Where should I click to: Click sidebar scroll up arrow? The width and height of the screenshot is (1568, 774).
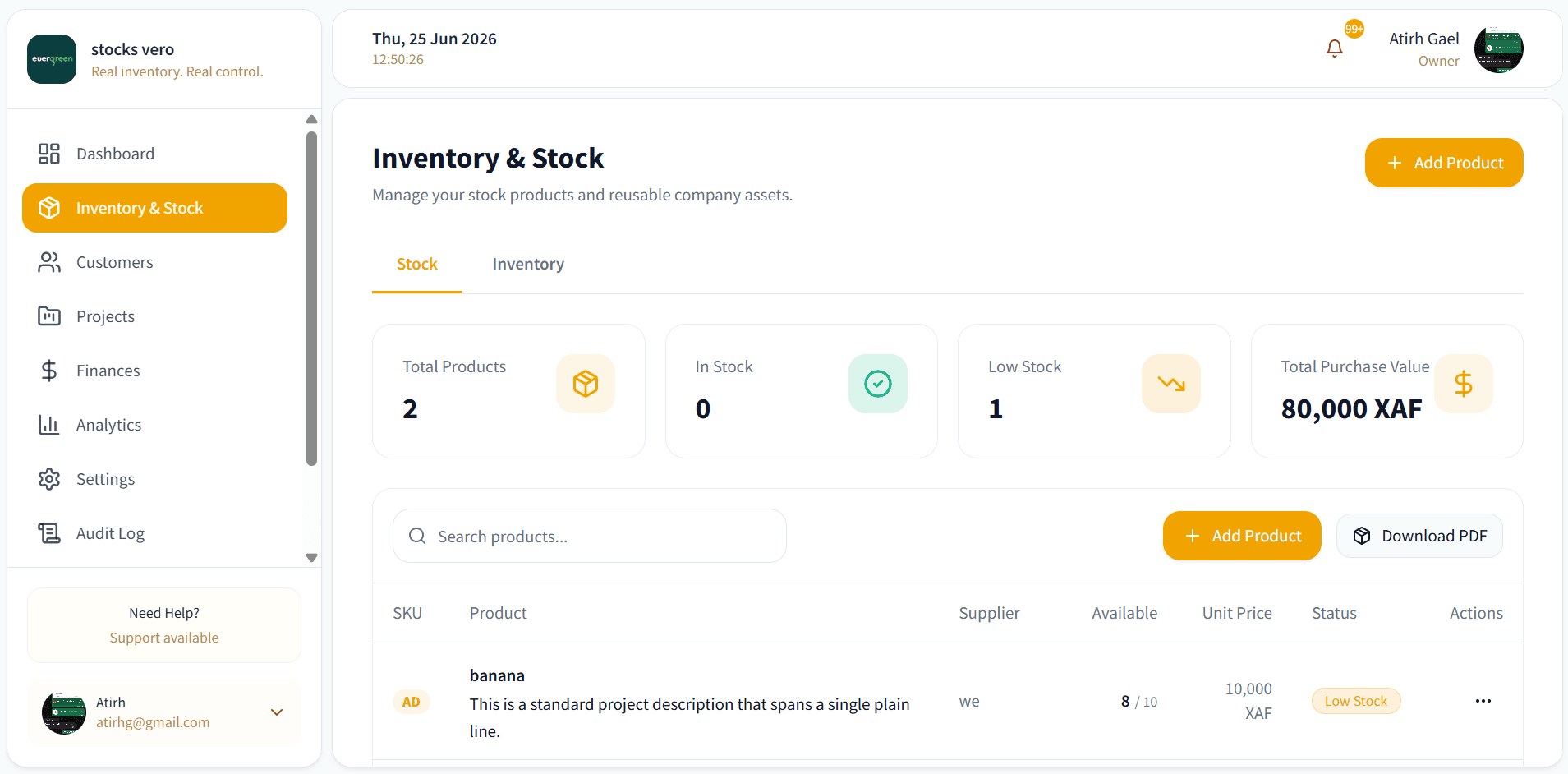click(311, 119)
